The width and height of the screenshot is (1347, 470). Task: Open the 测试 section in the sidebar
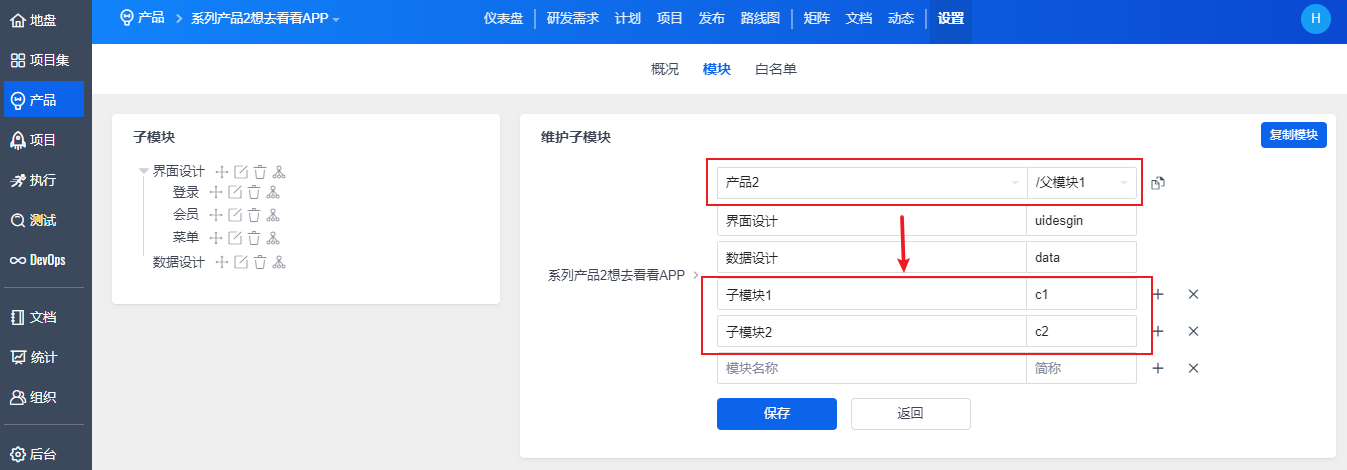(42, 220)
